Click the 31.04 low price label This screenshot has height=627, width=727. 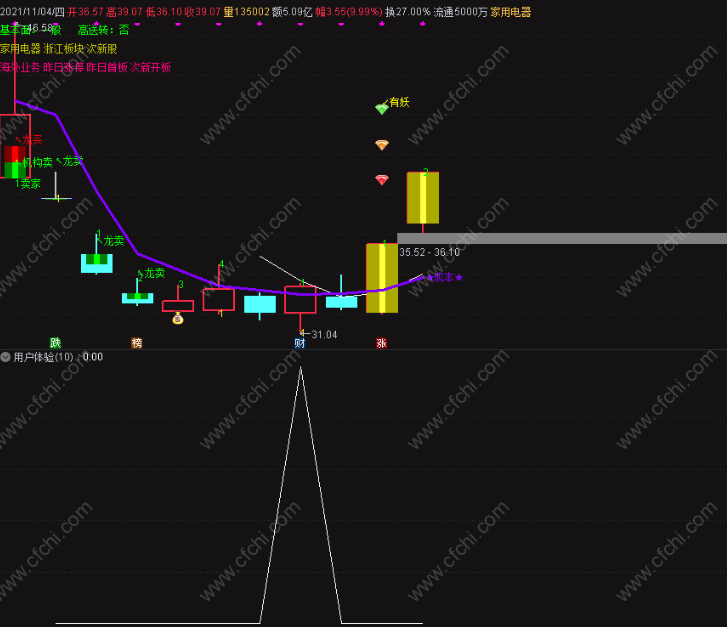point(324,334)
